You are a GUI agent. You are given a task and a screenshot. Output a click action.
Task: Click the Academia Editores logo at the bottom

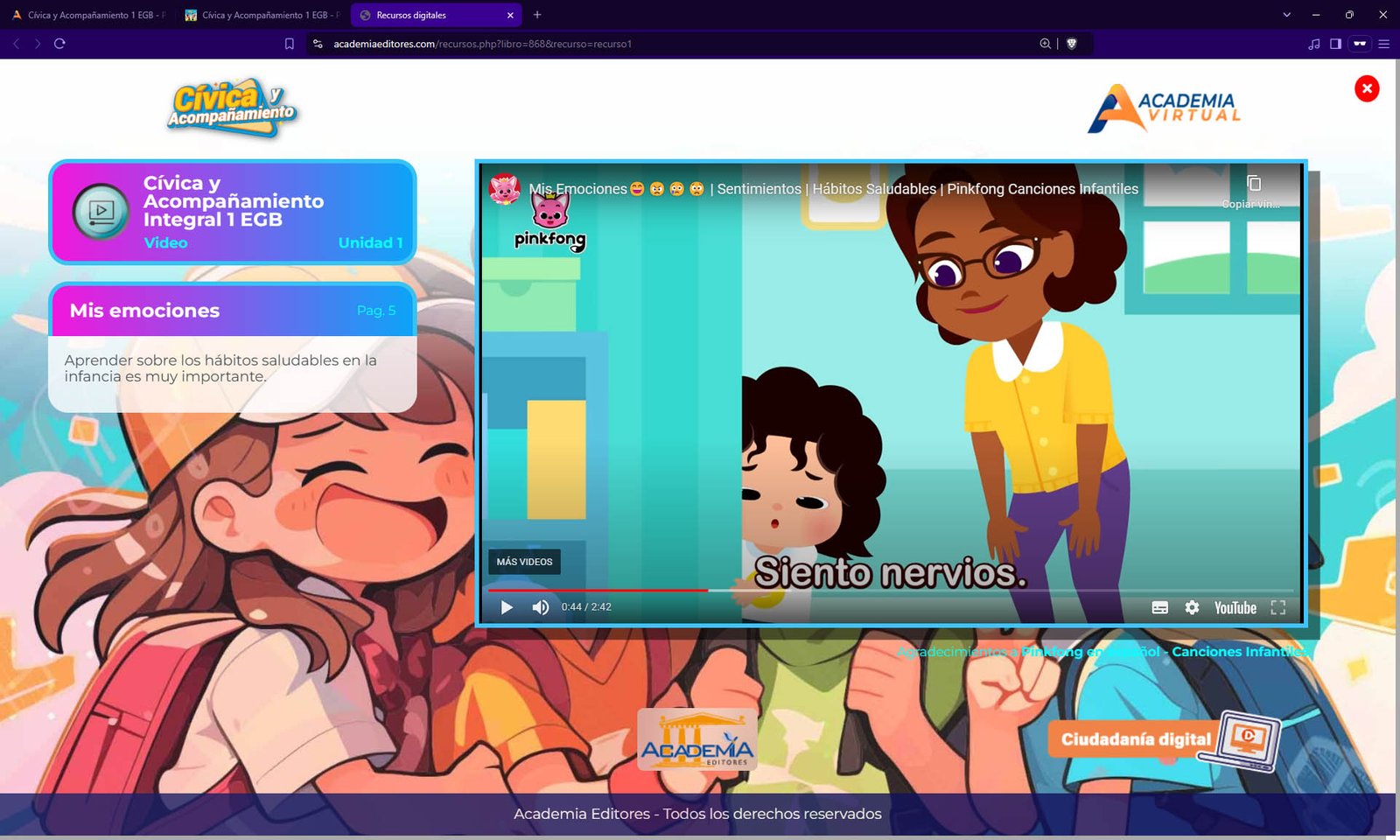tap(696, 739)
